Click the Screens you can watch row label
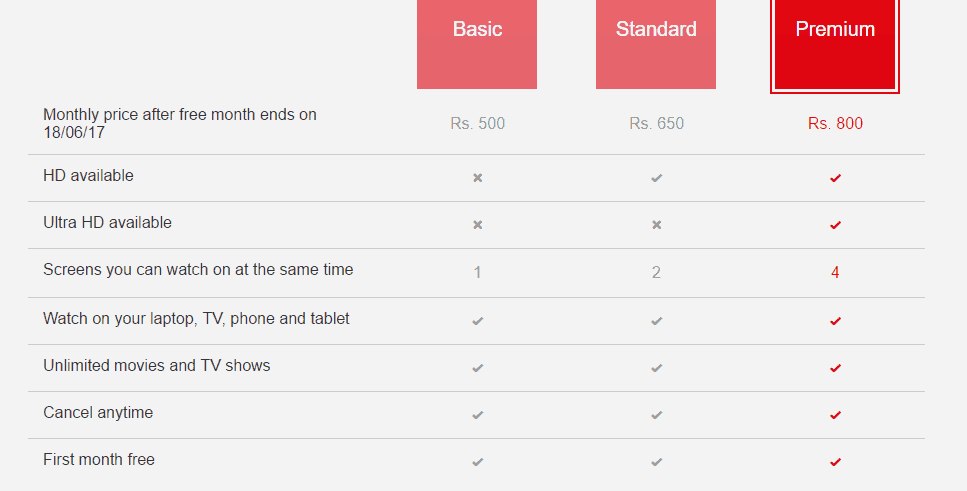 198,270
